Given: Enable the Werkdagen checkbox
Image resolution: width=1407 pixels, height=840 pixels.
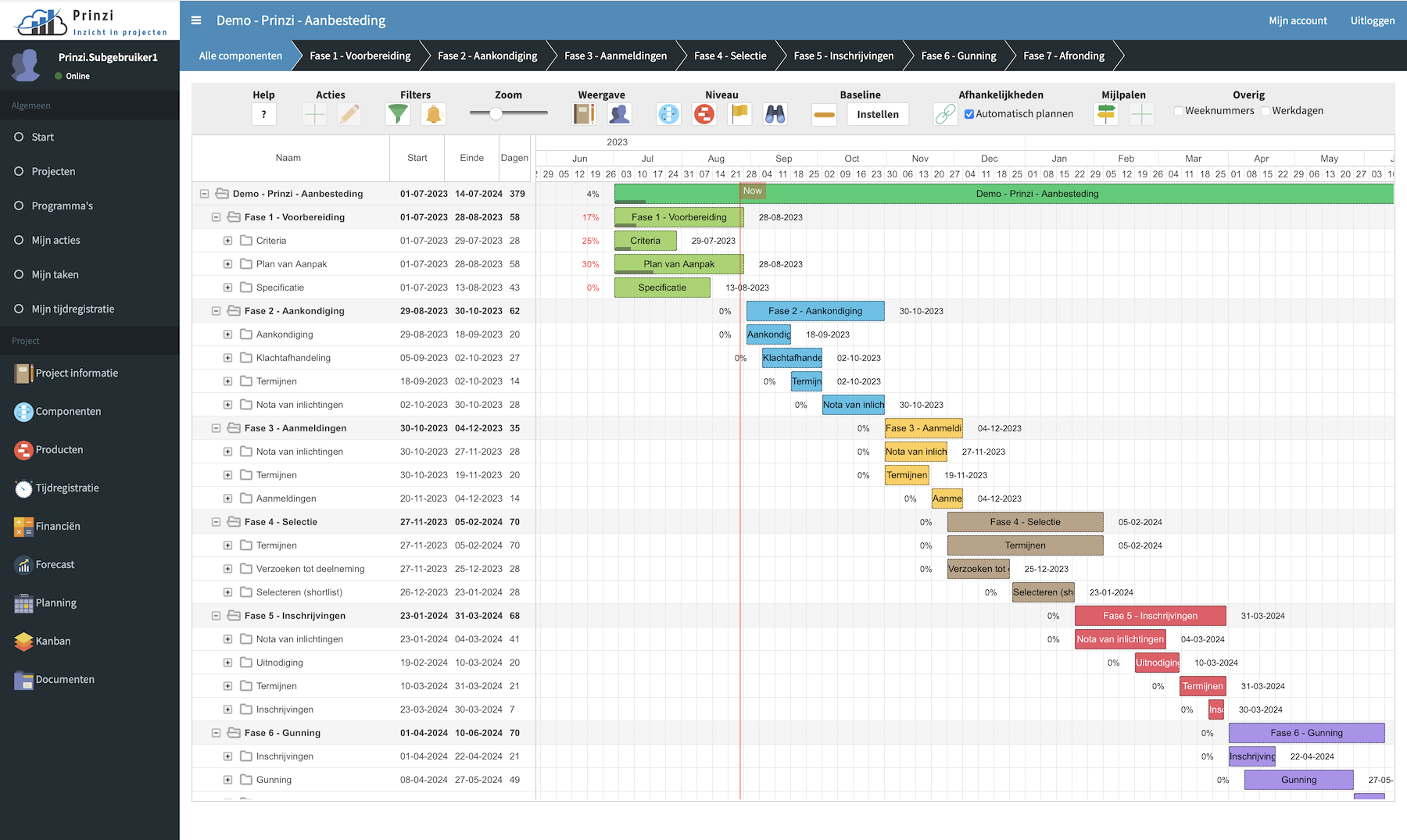Looking at the screenshot, I should click(x=1266, y=111).
